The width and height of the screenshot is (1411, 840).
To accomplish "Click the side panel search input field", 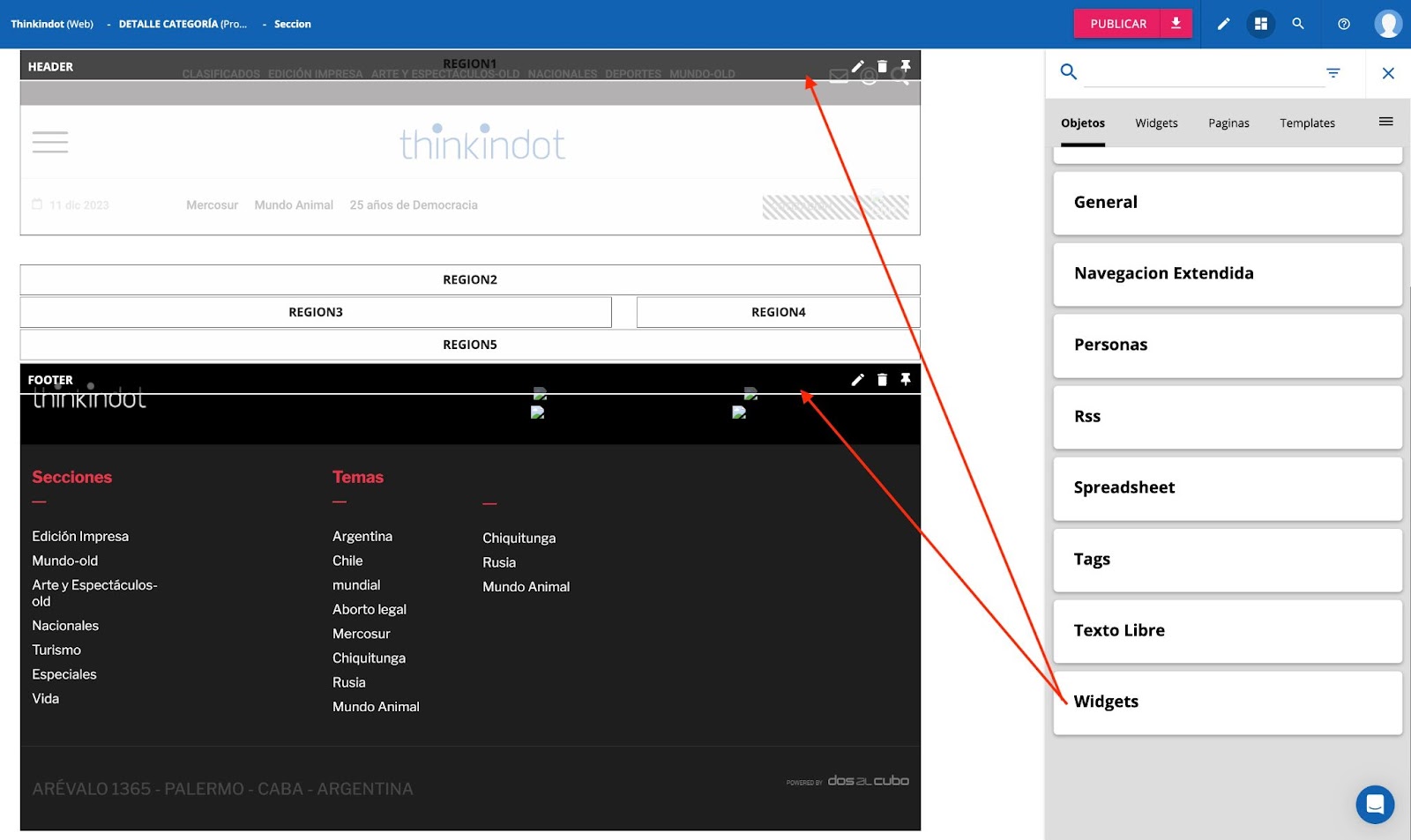I will (1204, 73).
